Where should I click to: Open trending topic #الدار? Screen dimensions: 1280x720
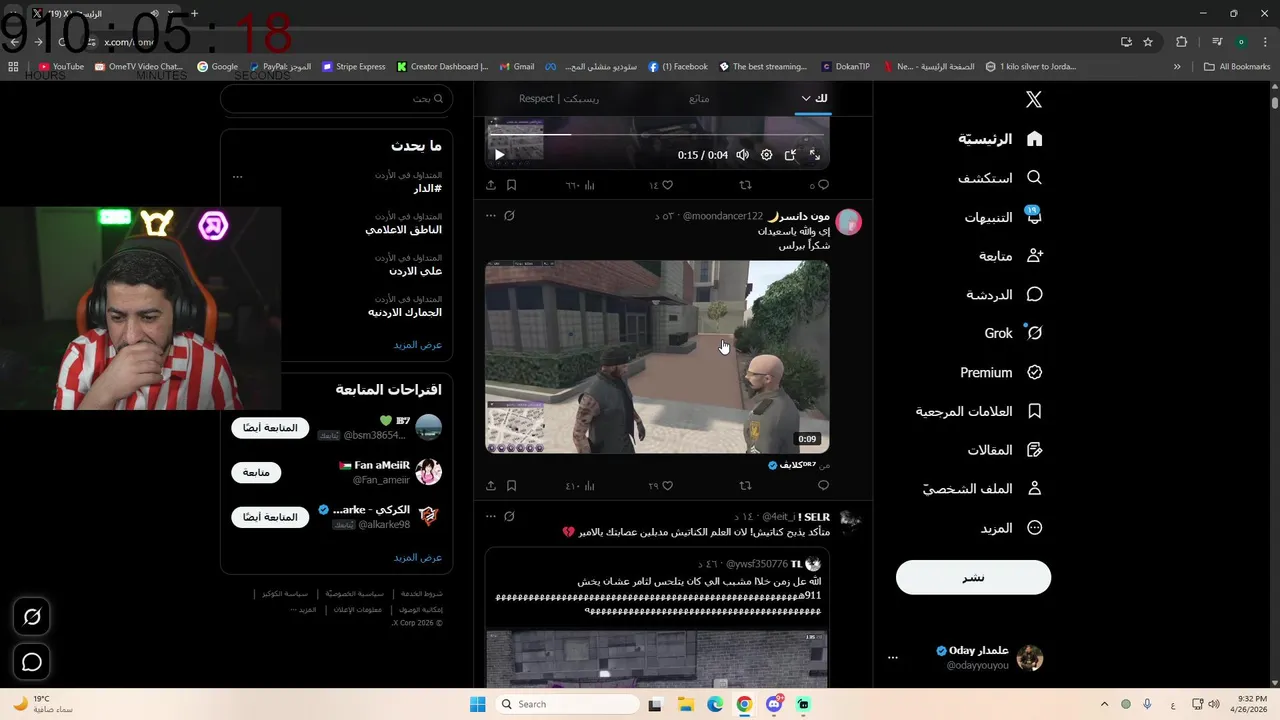click(427, 188)
